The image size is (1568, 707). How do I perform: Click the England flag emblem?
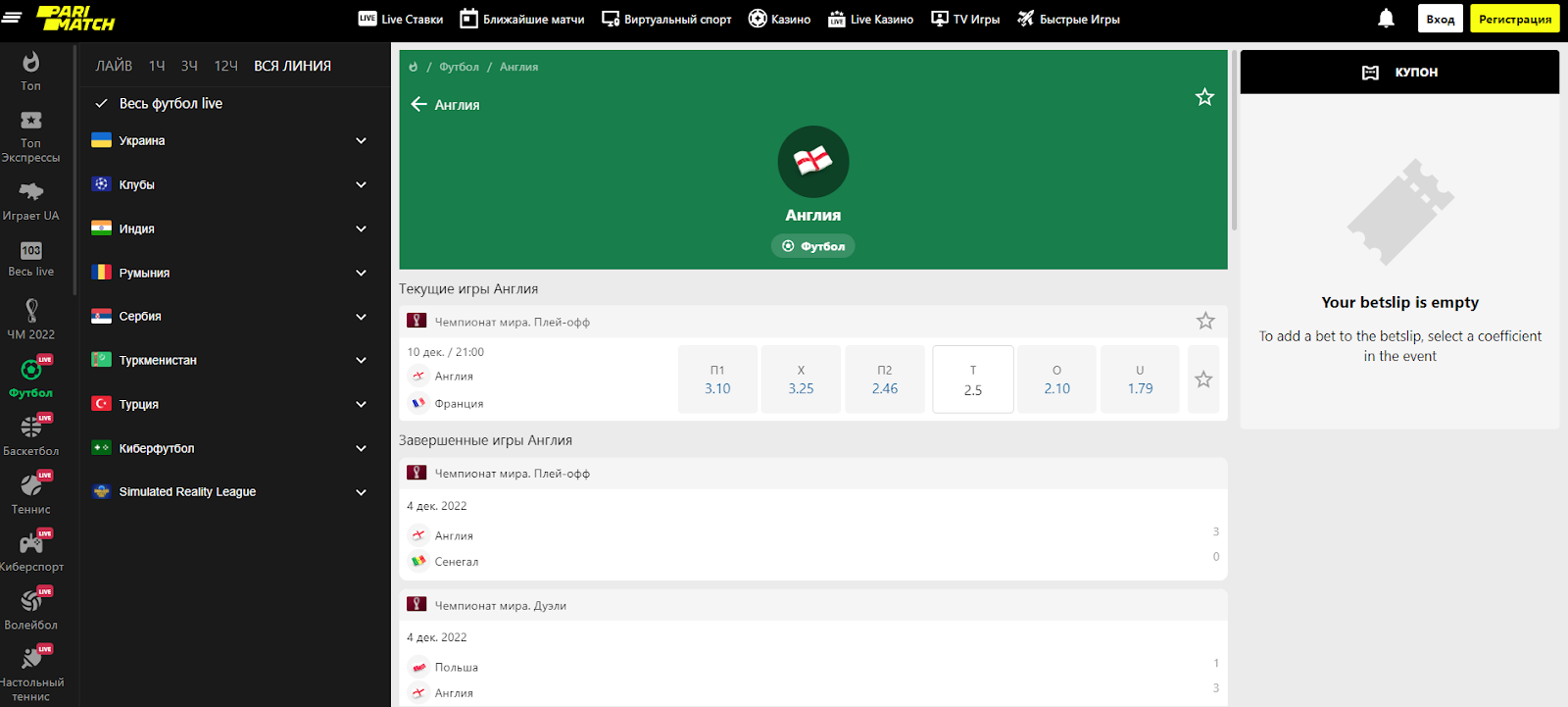(813, 162)
